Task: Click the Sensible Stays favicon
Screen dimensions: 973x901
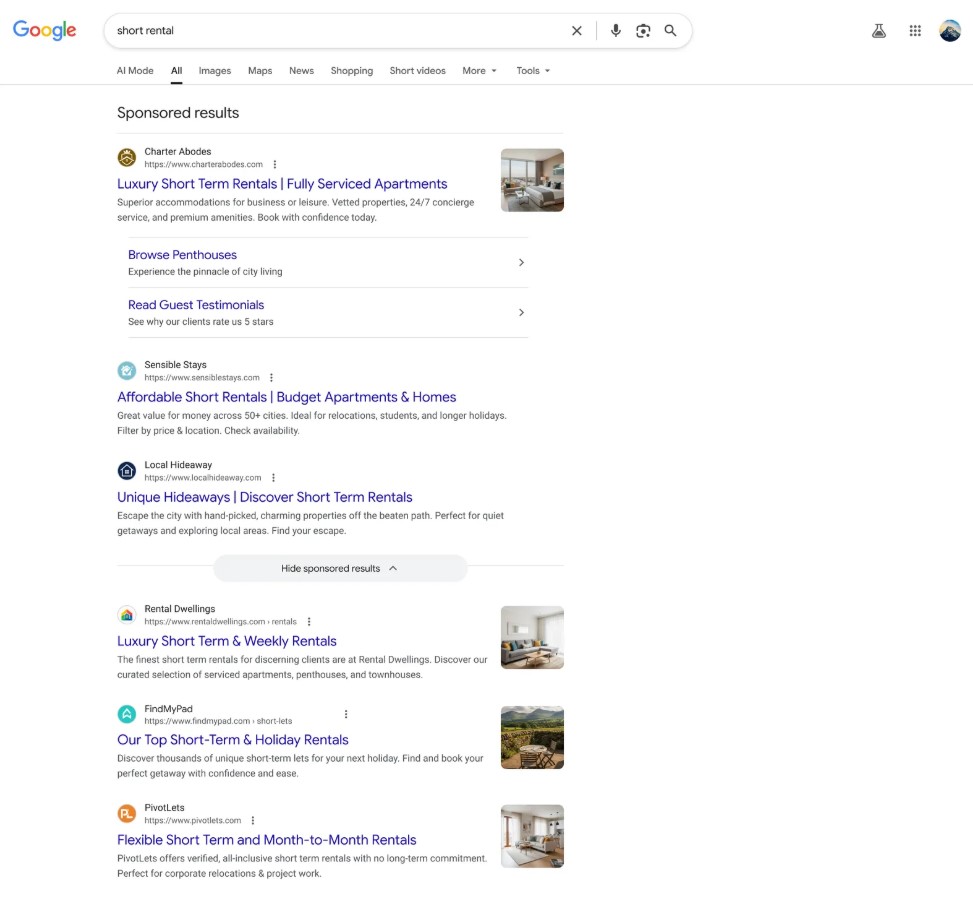Action: (x=126, y=370)
